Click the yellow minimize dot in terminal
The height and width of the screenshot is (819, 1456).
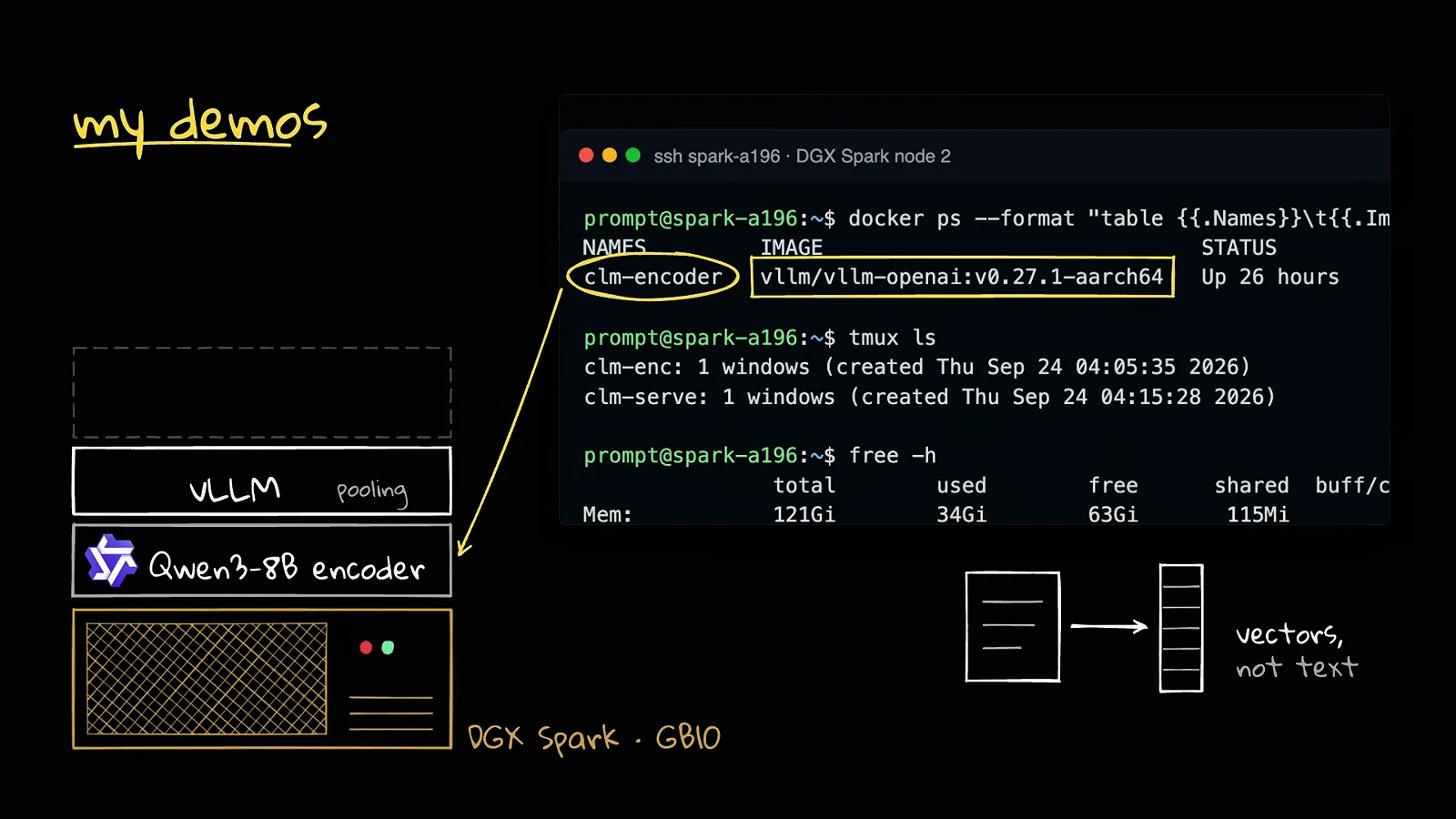pos(610,156)
